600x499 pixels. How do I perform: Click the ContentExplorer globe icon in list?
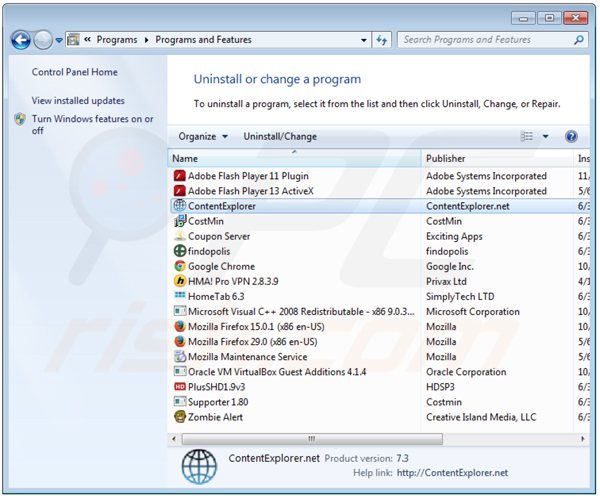tap(179, 206)
